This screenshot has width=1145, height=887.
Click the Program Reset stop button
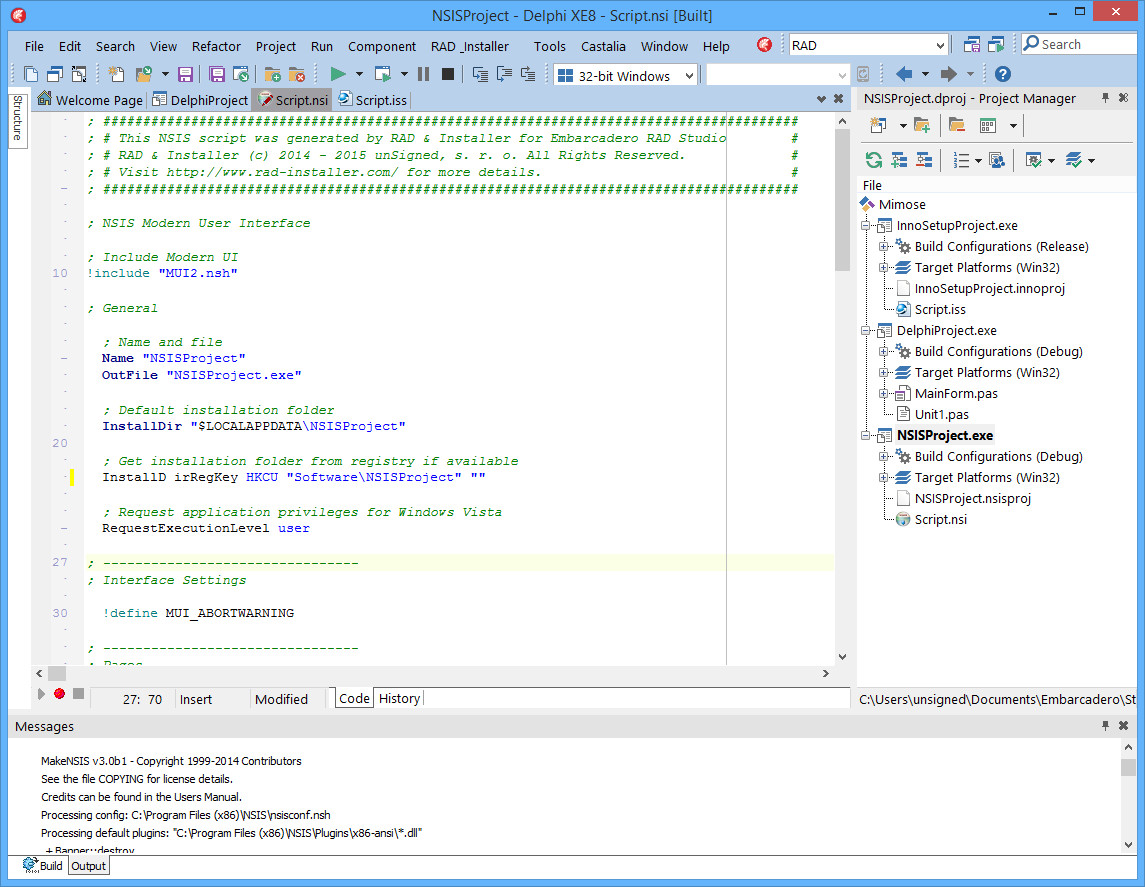coord(448,74)
